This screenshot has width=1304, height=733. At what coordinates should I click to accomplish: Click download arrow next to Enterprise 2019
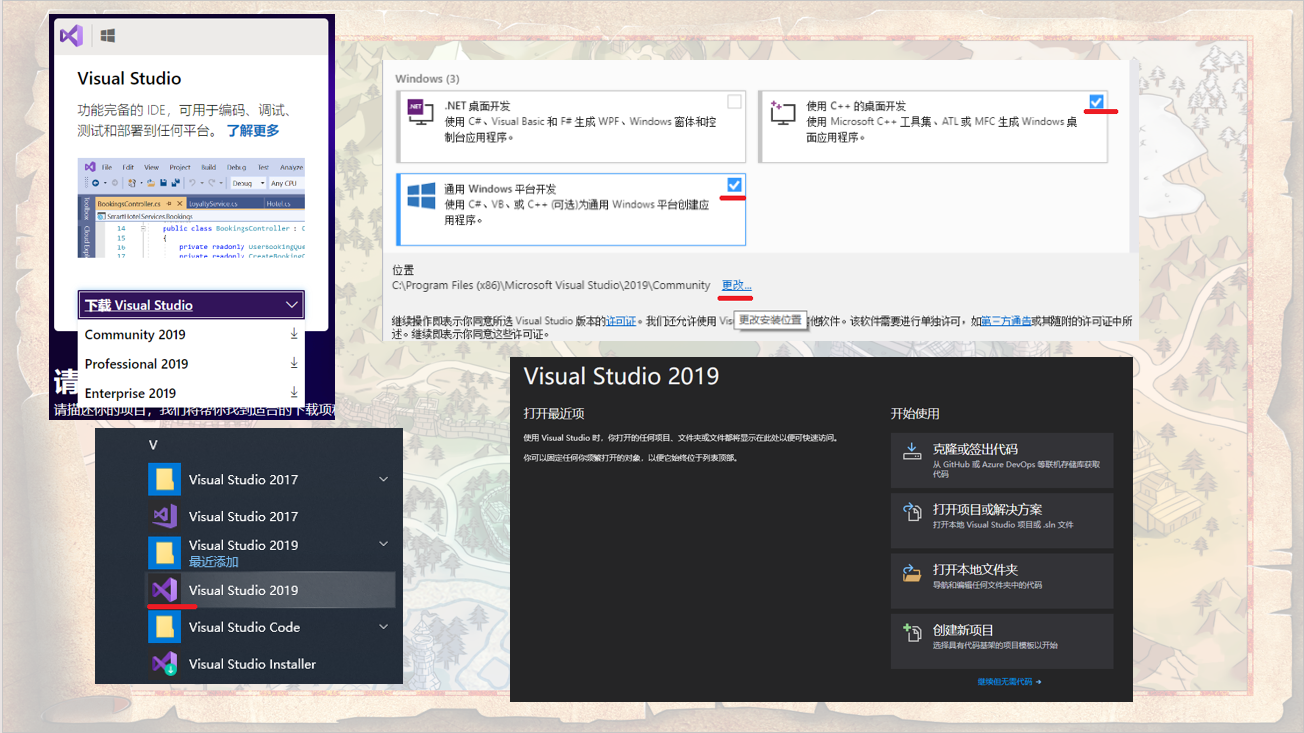(x=294, y=392)
